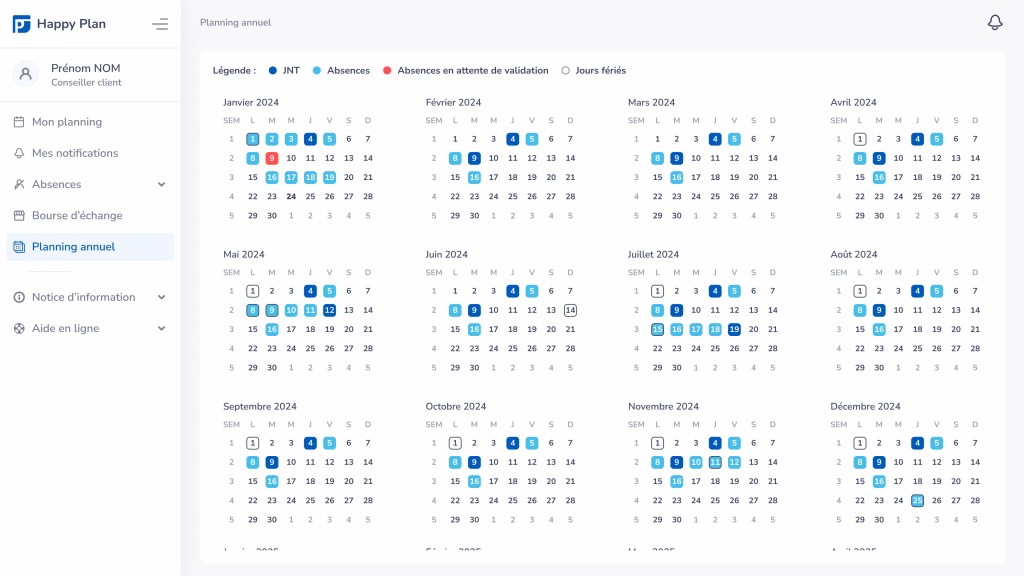Screen dimensions: 1024x576
Task: Go to Mes notifications page
Action: click(x=75, y=153)
